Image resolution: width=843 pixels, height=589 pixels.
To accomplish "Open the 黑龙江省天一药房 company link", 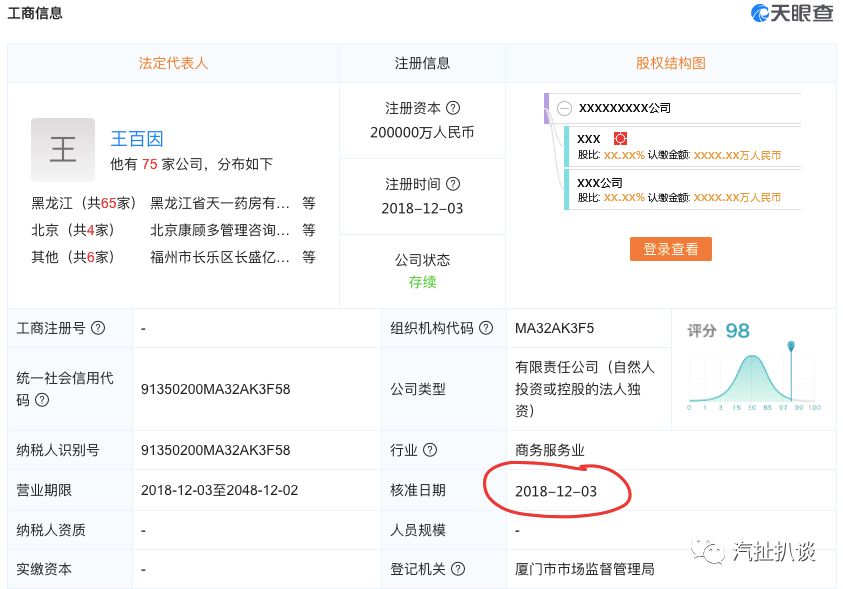I will coord(220,203).
